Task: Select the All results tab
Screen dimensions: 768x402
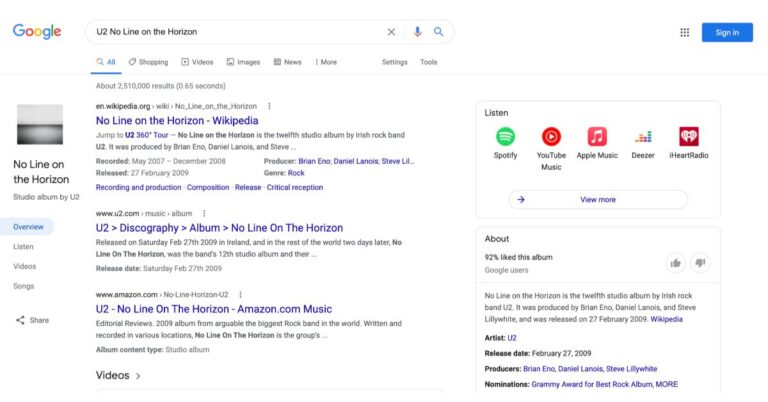Action: [106, 62]
